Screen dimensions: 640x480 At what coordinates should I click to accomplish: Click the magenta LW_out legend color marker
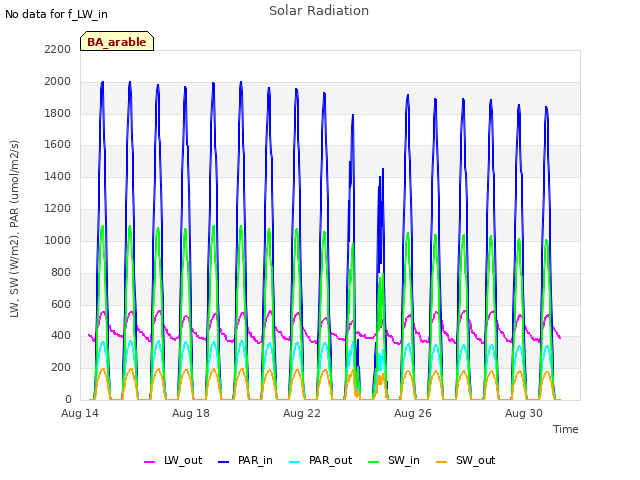point(149,462)
